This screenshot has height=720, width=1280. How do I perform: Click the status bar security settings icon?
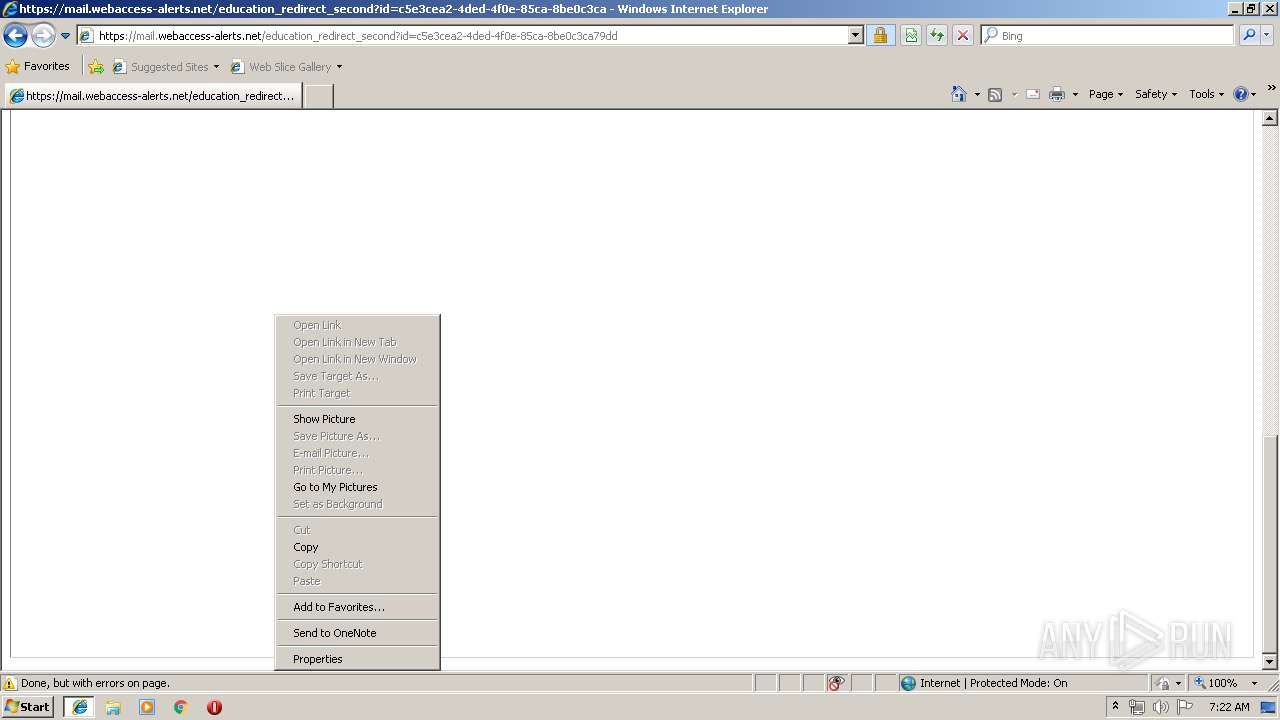click(1163, 684)
